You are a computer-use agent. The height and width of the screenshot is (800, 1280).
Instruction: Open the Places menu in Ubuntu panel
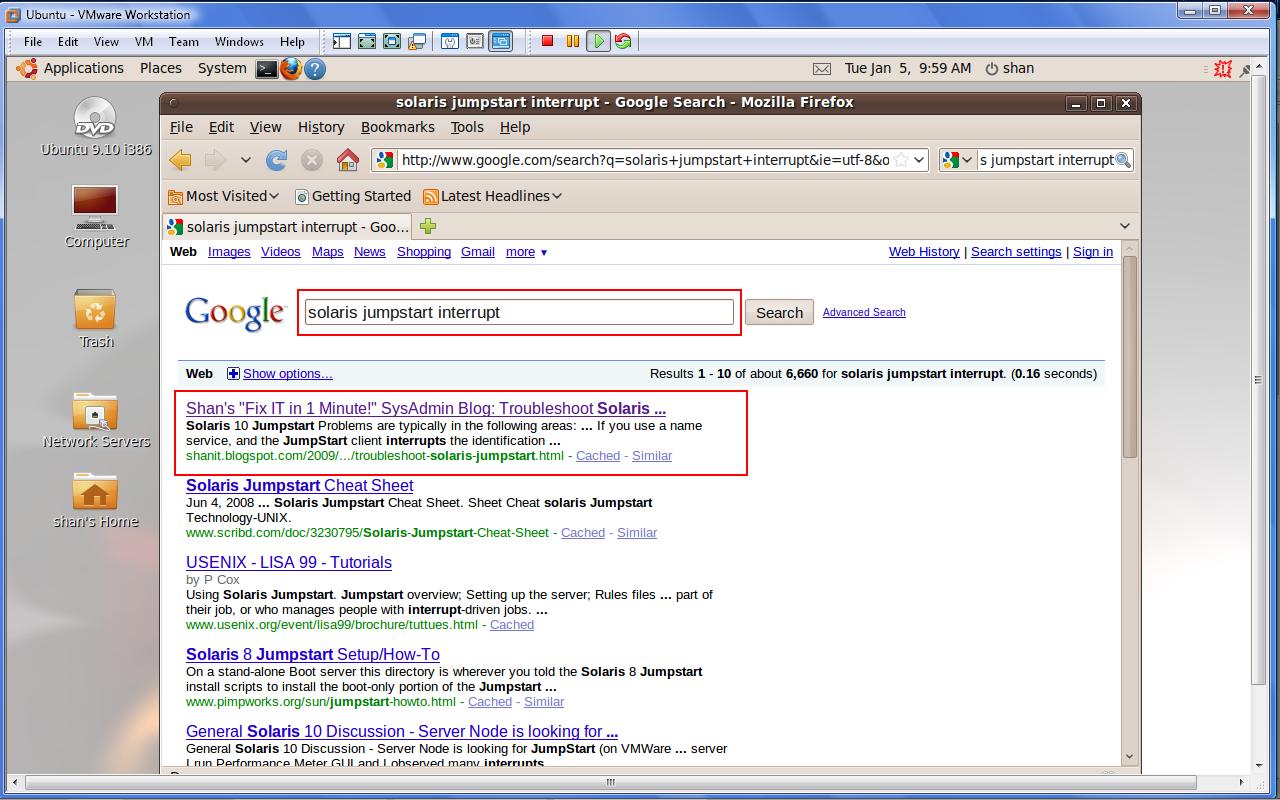pyautogui.click(x=160, y=68)
